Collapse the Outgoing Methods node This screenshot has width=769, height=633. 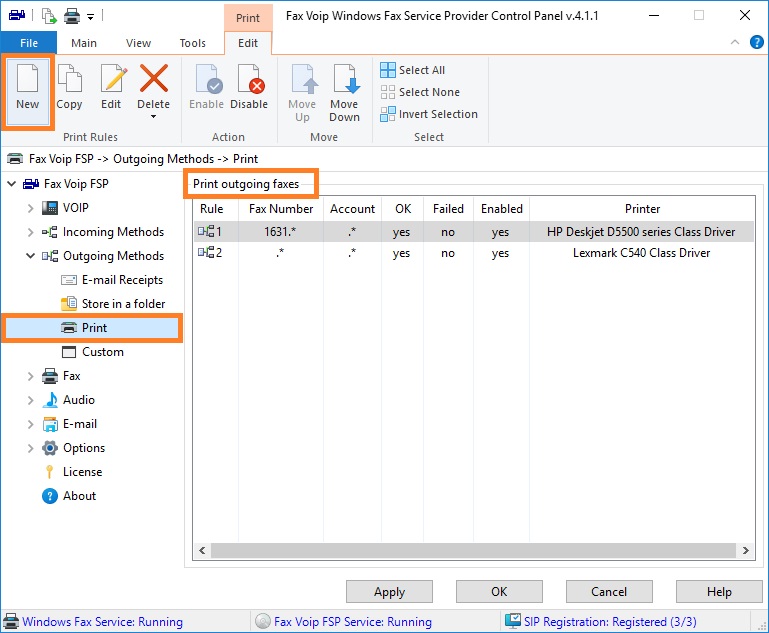pyautogui.click(x=30, y=256)
